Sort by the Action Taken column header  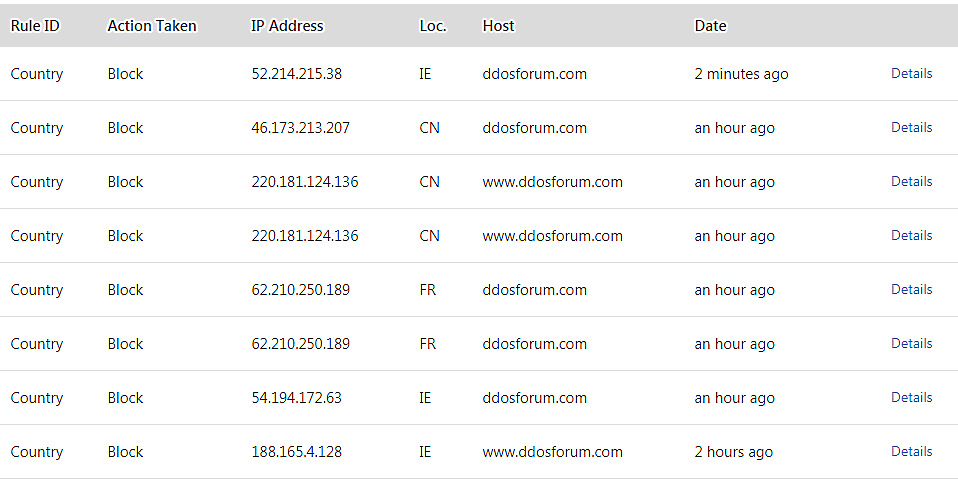click(152, 26)
